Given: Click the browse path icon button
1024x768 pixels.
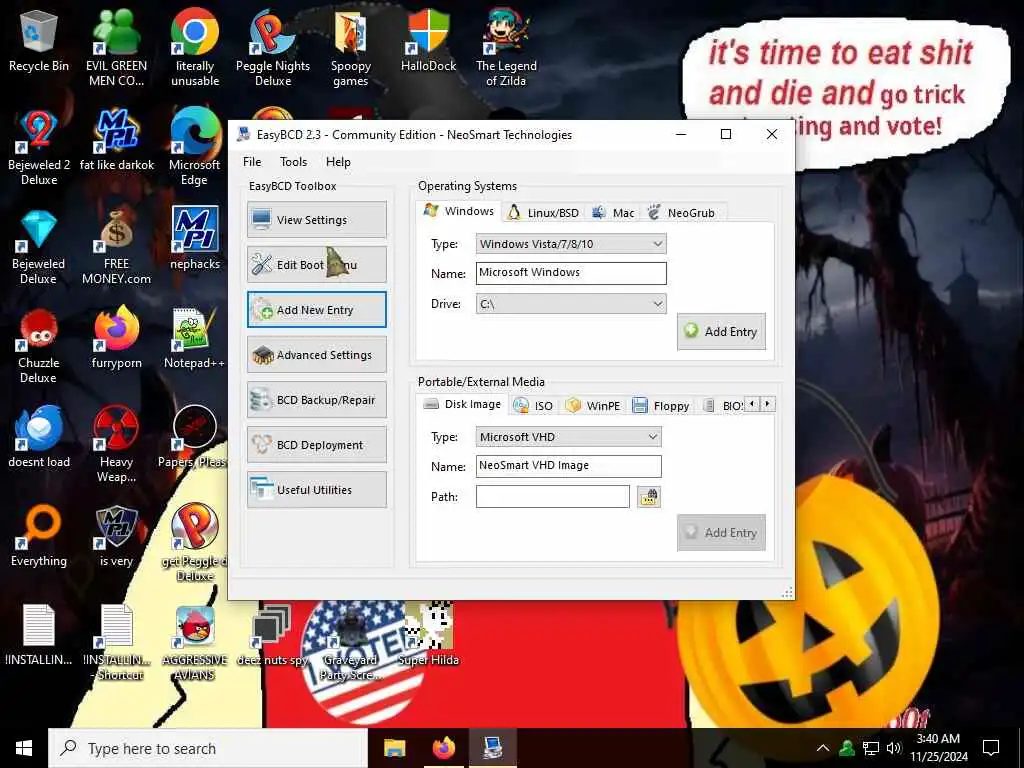Looking at the screenshot, I should (x=648, y=497).
